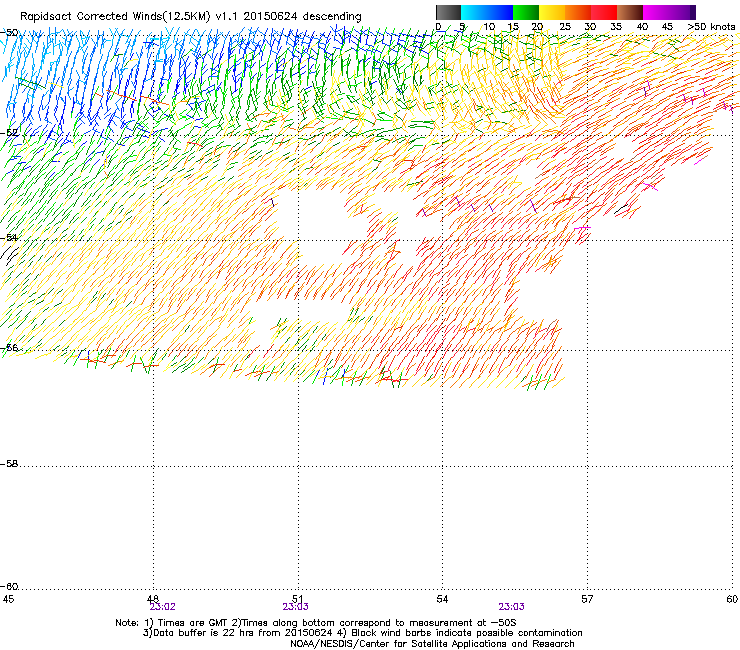Click the legend scale label '25'
Image resolution: width=740 pixels, height=650 pixels.
565,27
